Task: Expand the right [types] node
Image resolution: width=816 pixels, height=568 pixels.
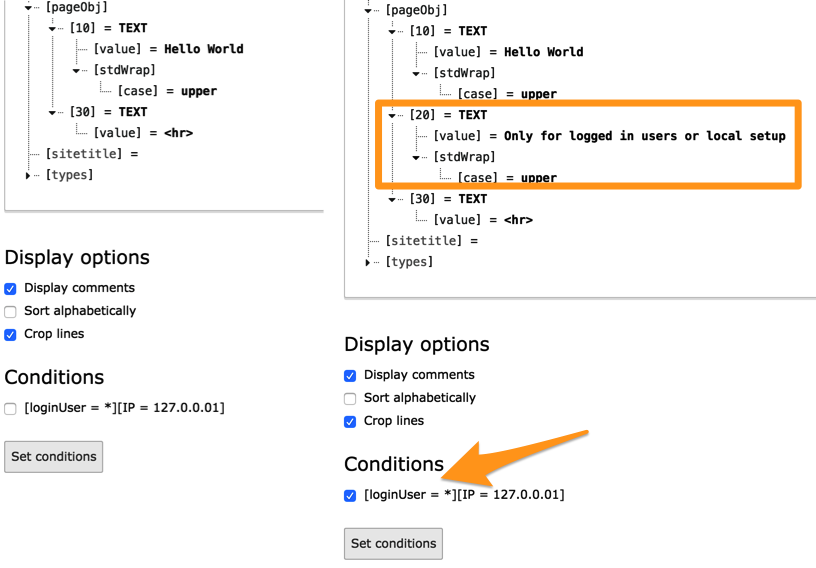Action: [x=369, y=262]
